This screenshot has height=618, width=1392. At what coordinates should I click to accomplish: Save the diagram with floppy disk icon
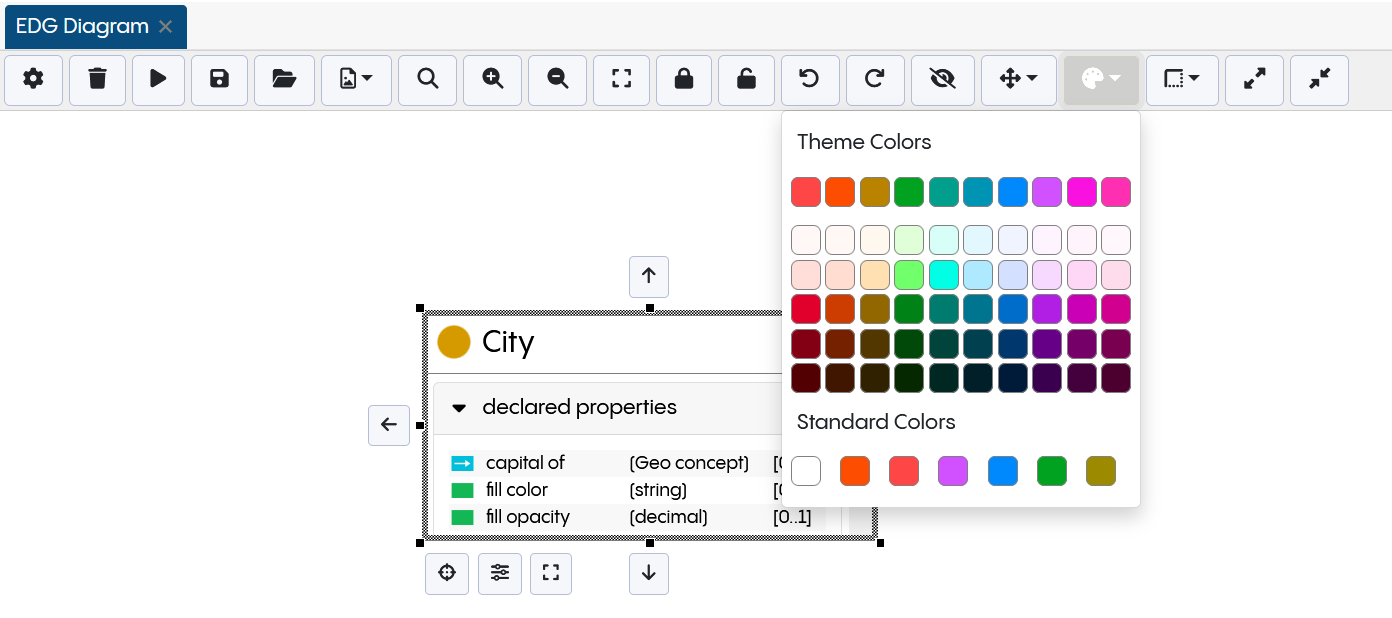[x=220, y=80]
